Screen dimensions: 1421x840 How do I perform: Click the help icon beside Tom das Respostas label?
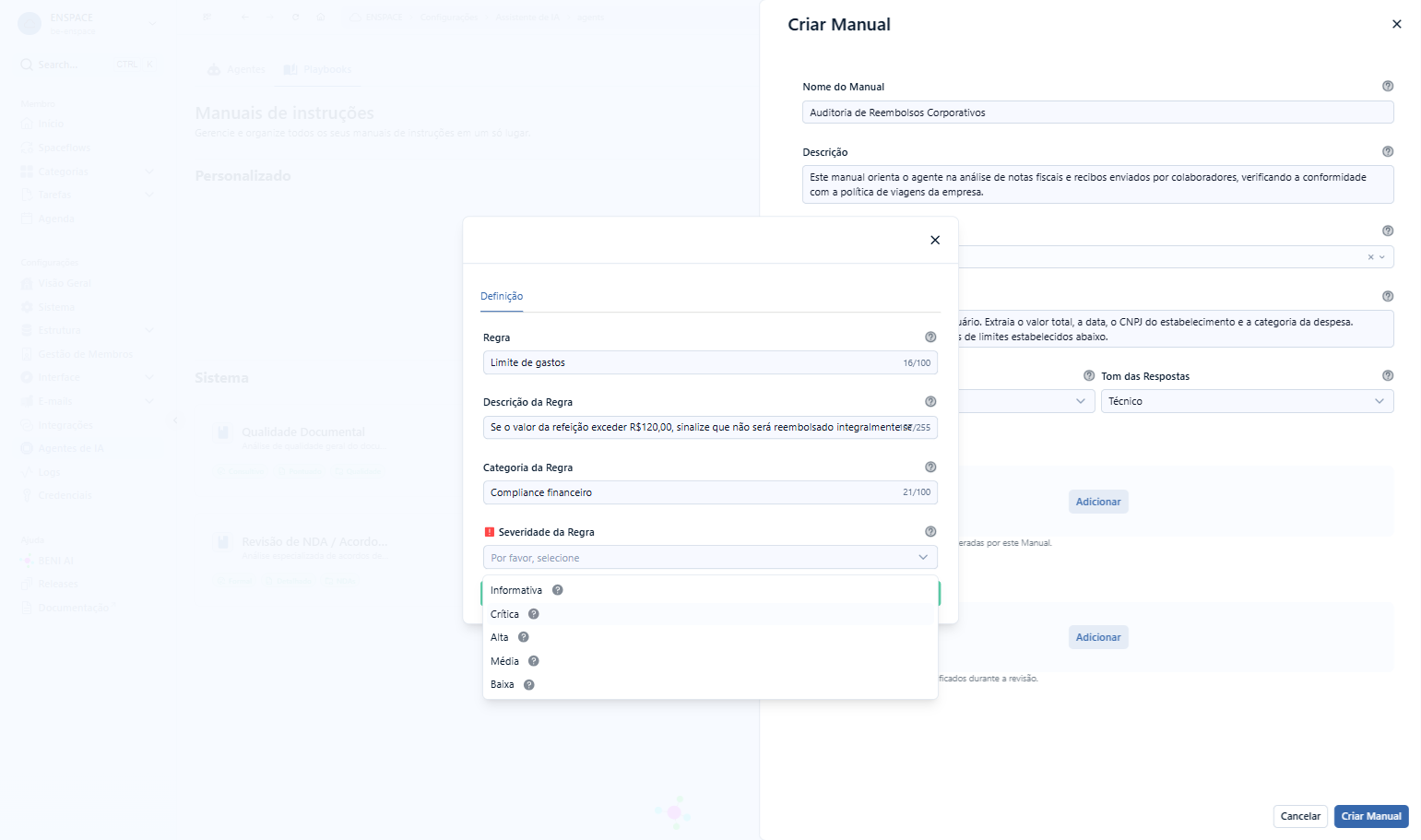pyautogui.click(x=1089, y=376)
